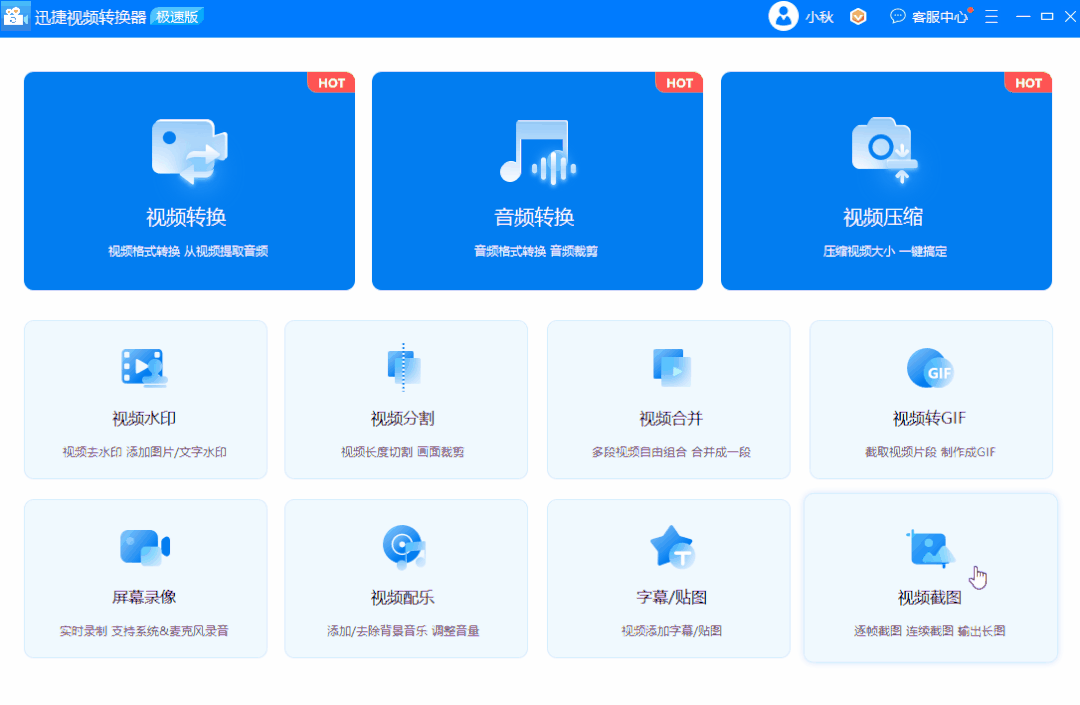Click the 极速版 version badge
The image size is (1080, 705).
click(x=176, y=16)
